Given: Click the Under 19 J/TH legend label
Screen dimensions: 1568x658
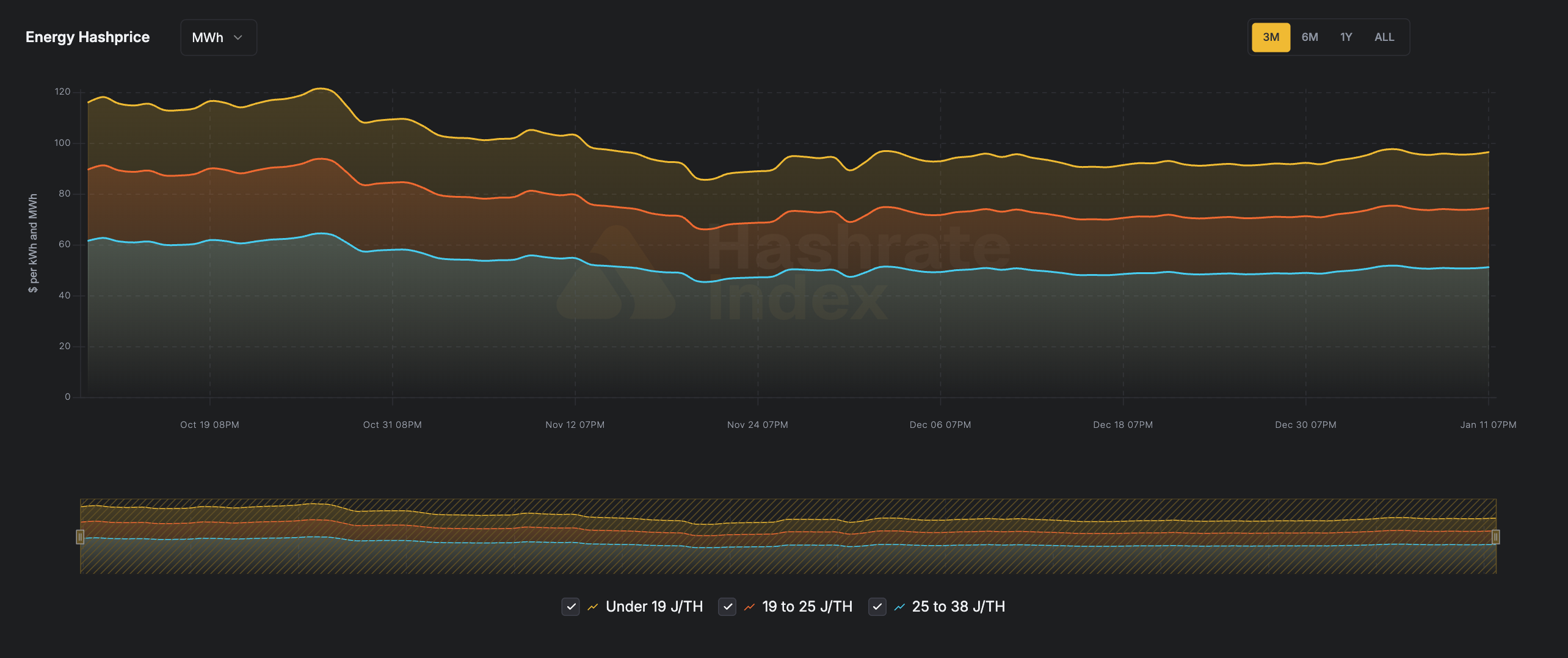Looking at the screenshot, I should [x=654, y=607].
